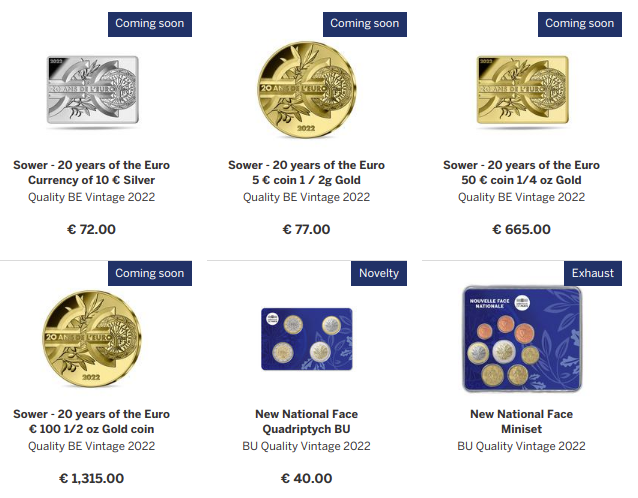638x498 pixels.
Task: Click the € 40.00 Quadriptych price
Action: (306, 478)
